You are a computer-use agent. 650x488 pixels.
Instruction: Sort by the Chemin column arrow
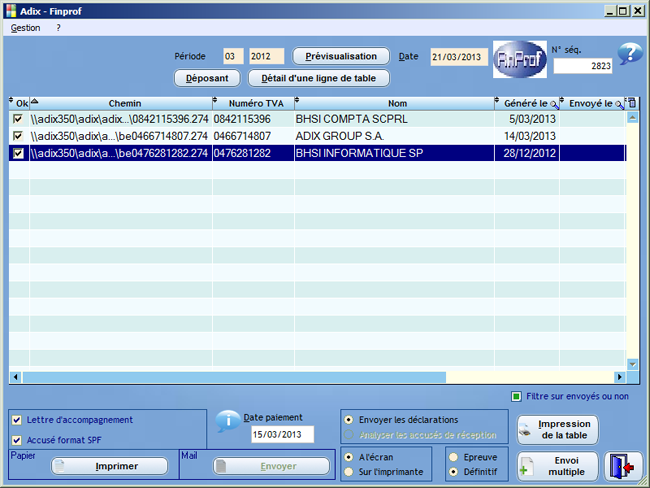[x=34, y=101]
